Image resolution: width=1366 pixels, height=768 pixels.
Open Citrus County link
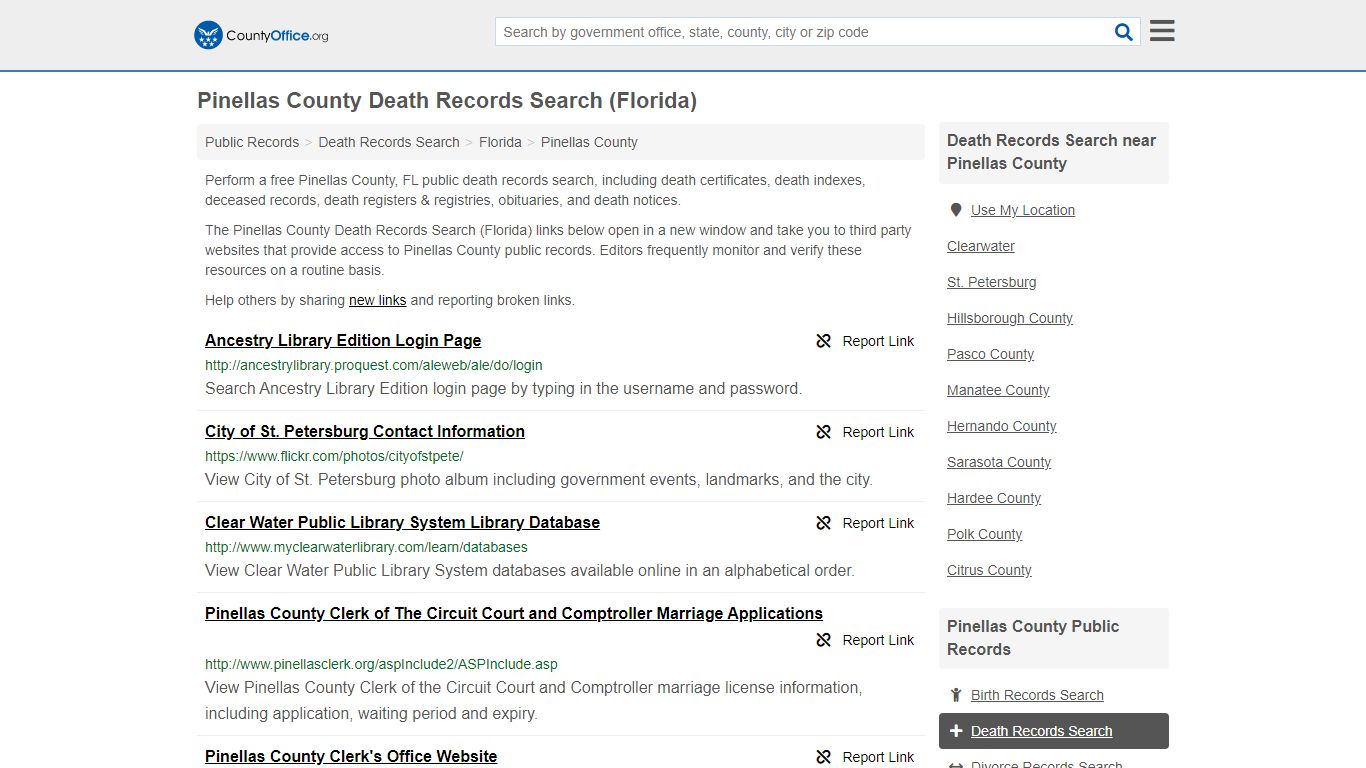coord(989,570)
